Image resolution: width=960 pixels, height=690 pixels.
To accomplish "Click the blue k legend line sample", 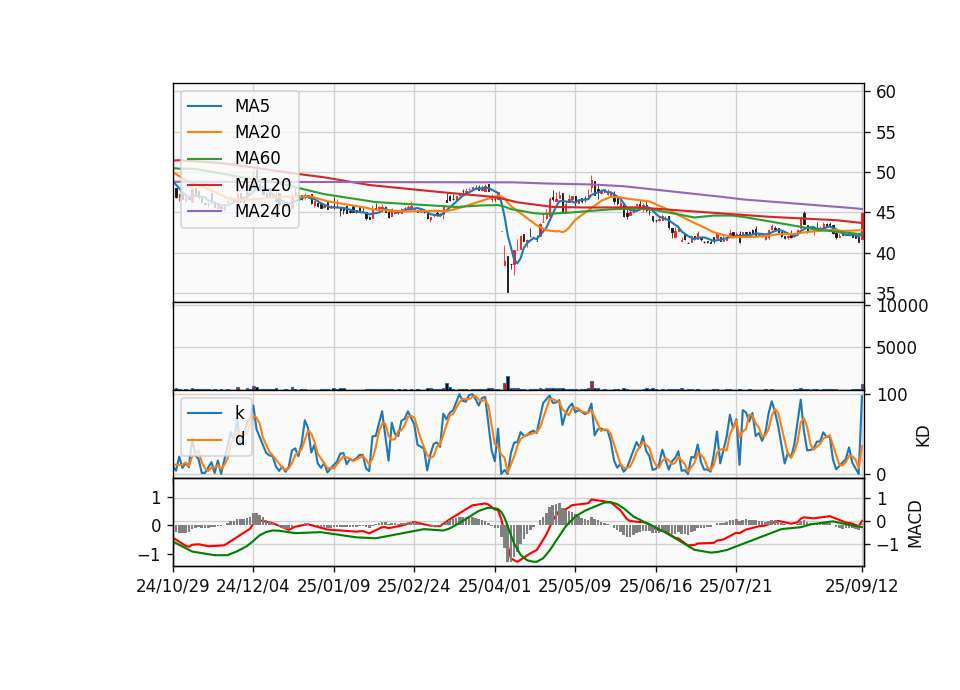I will tap(204, 413).
